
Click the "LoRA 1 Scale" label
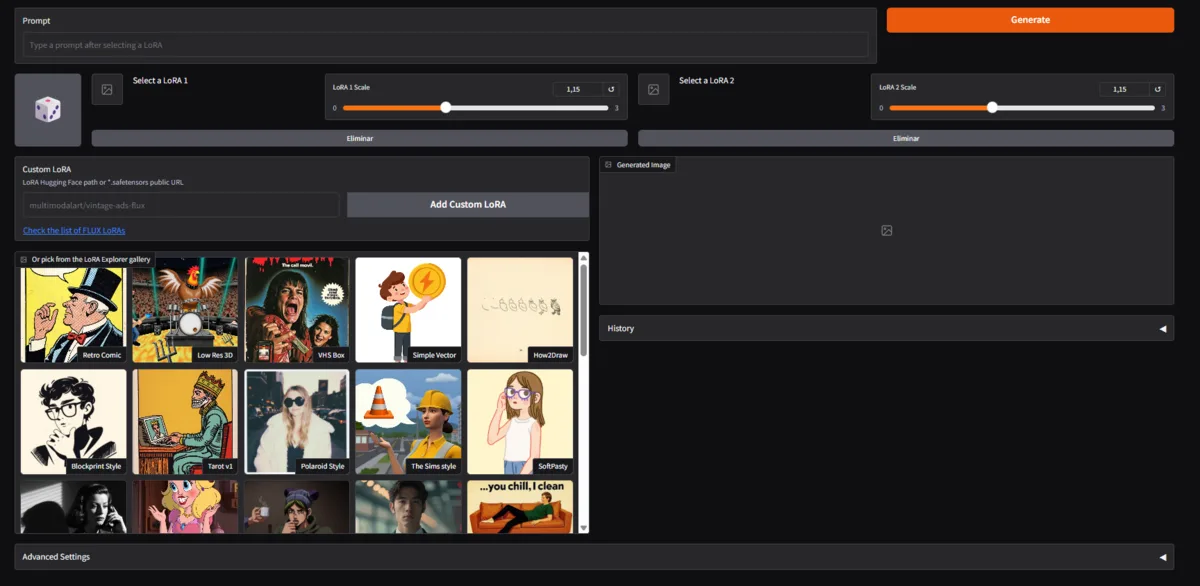point(351,87)
